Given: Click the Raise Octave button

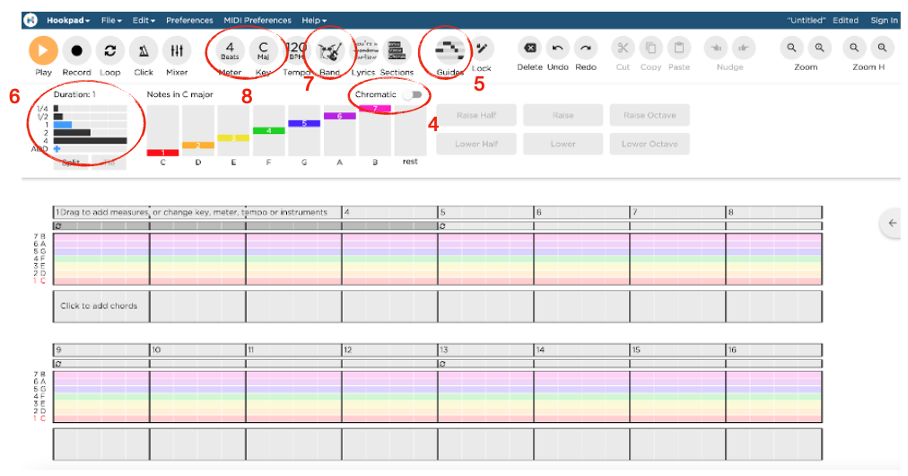Looking at the screenshot, I should coord(649,115).
